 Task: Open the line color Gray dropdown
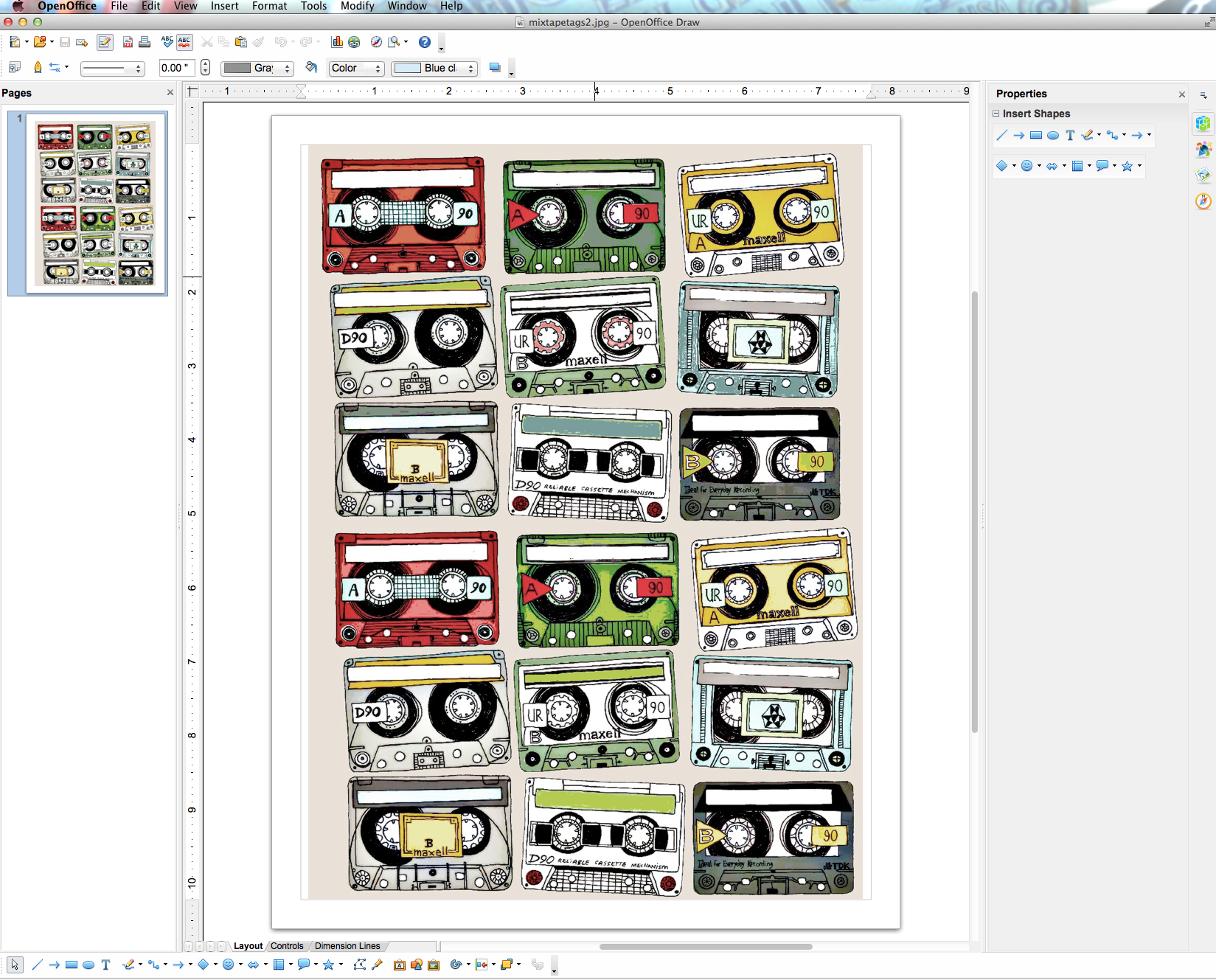[257, 68]
